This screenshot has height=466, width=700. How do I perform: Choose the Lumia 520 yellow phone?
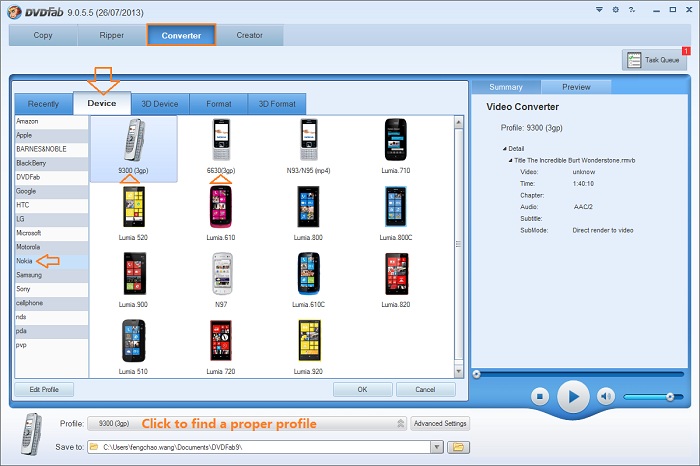(134, 207)
